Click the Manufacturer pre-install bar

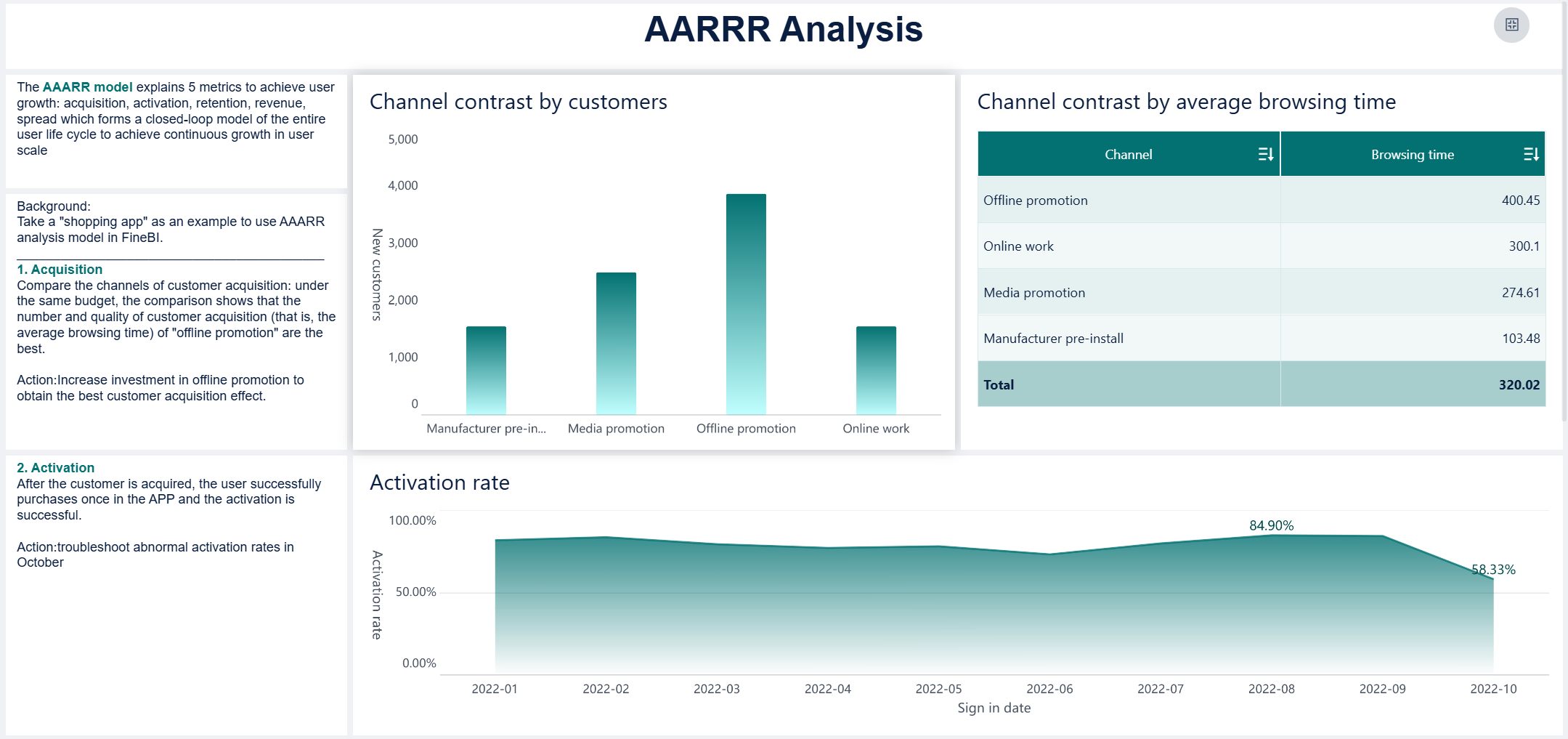coord(485,363)
